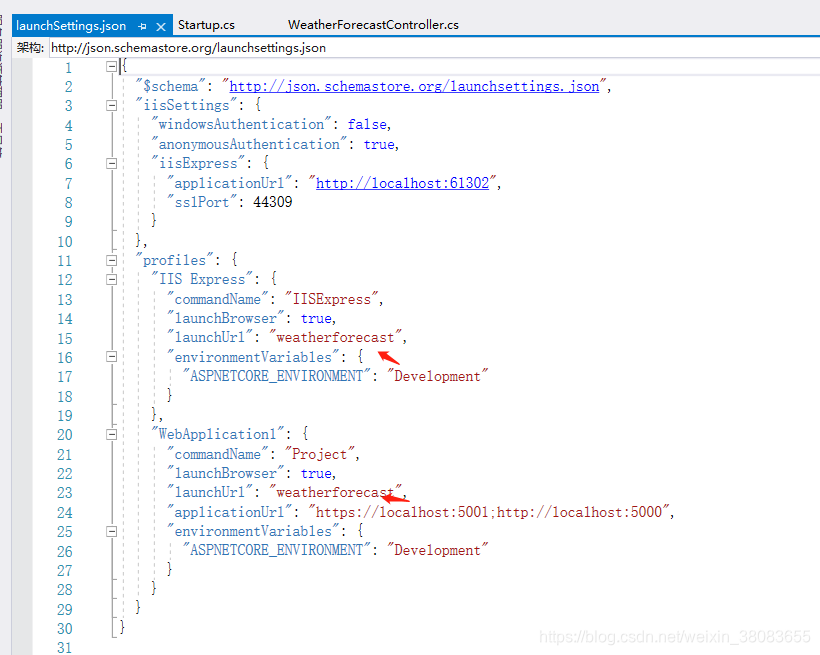Click the "applicationUrl" key on line 7
This screenshot has width=820, height=655.
(229, 183)
